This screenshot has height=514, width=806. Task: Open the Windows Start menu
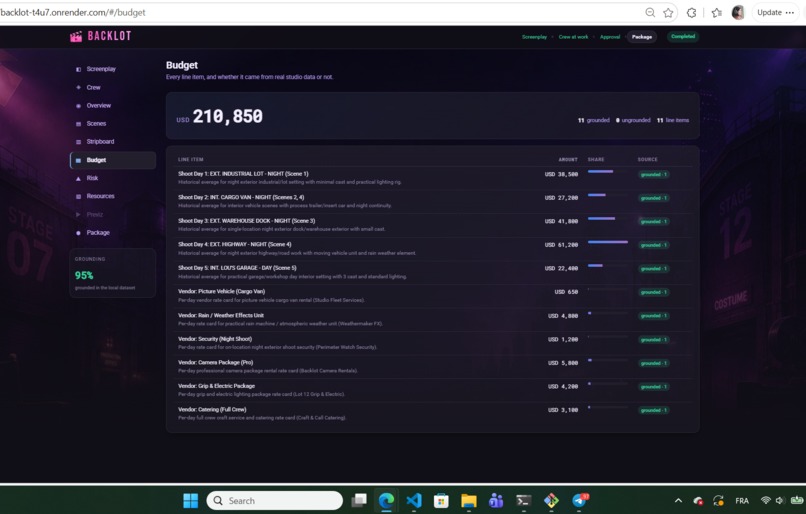(191, 500)
